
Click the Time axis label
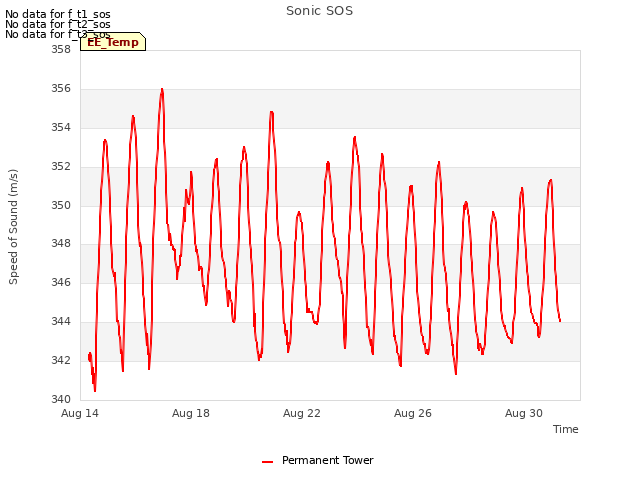(565, 429)
